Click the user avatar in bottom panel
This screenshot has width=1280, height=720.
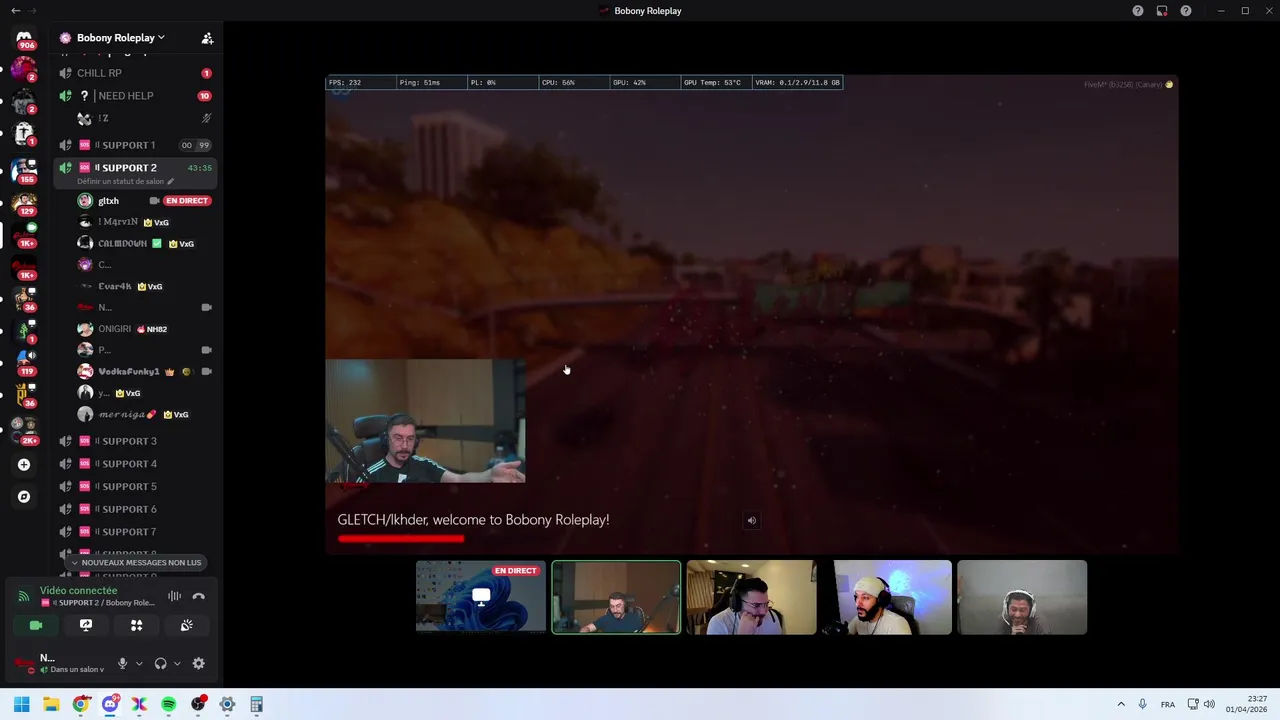25,663
